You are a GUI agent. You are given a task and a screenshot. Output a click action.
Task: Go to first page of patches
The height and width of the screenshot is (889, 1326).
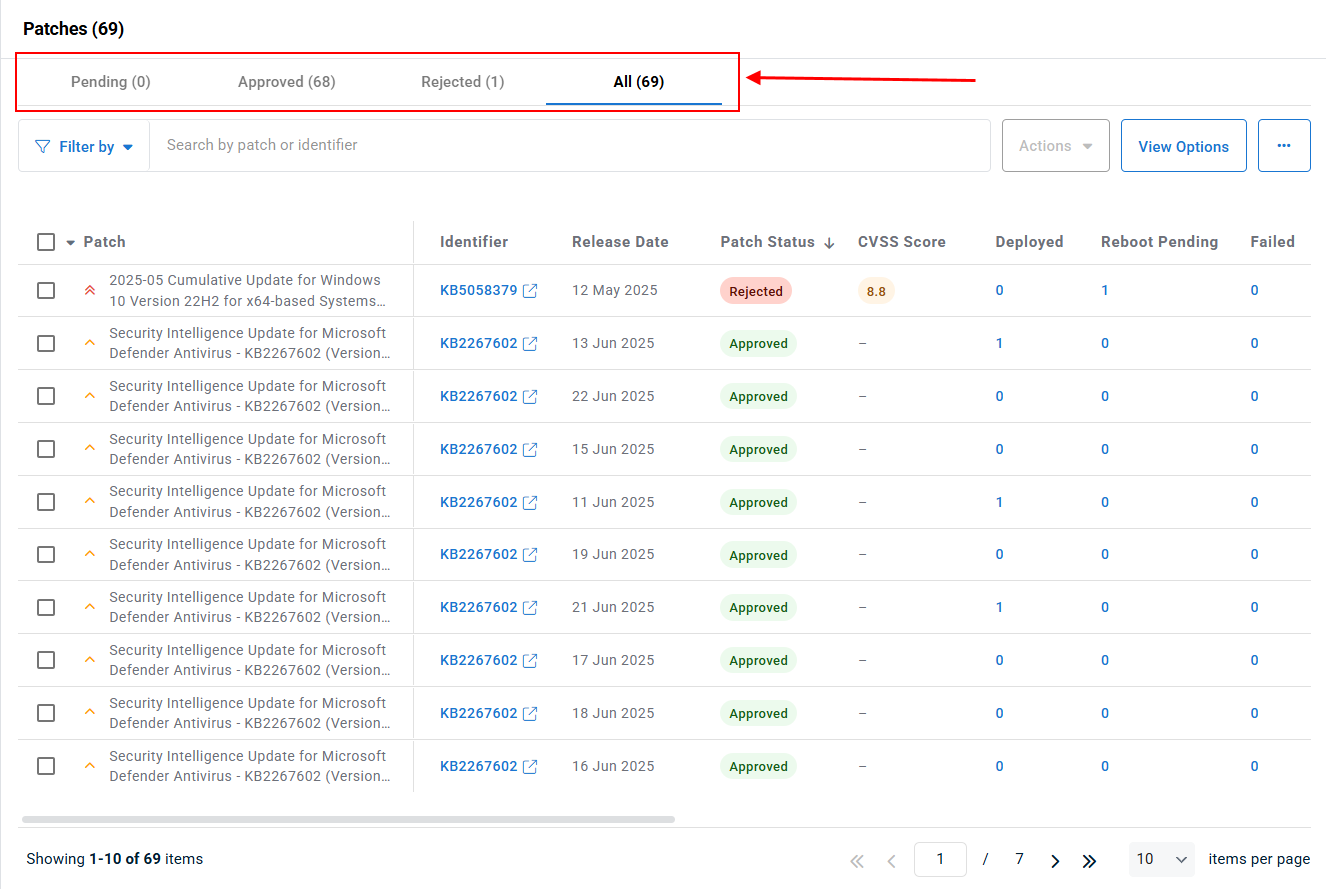point(857,861)
